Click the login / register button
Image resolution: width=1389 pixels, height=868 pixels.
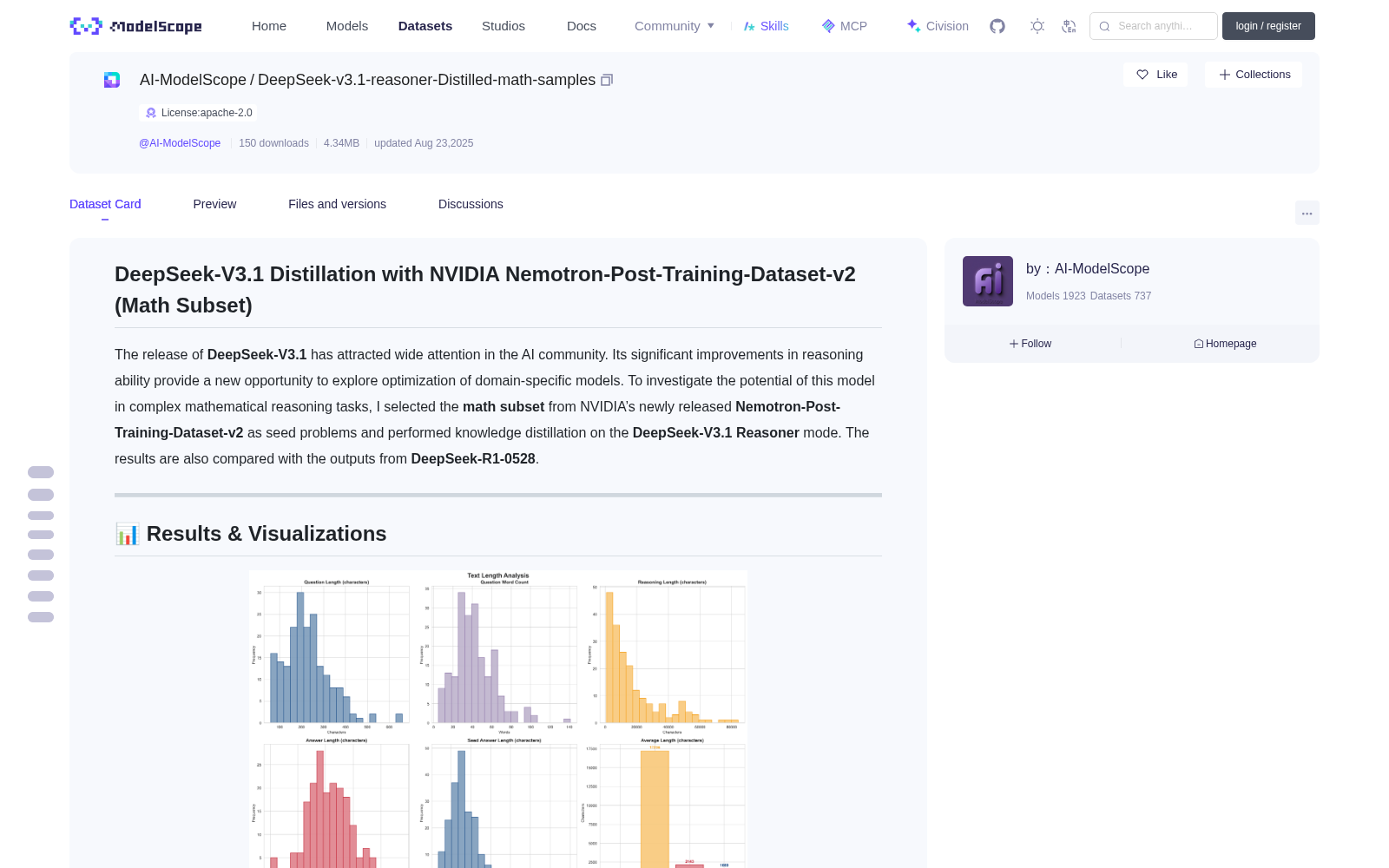tap(1268, 26)
